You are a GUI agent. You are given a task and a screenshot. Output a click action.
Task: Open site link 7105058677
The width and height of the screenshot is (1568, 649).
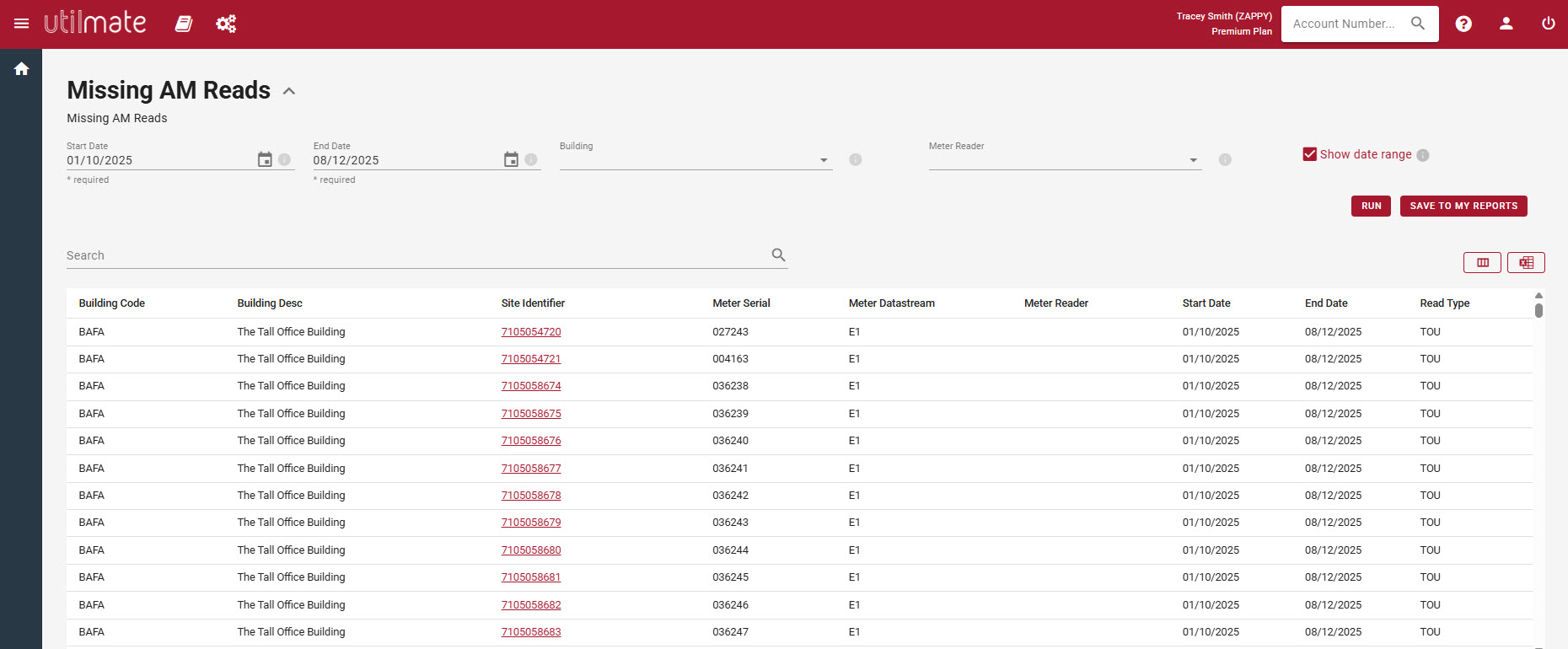click(531, 469)
